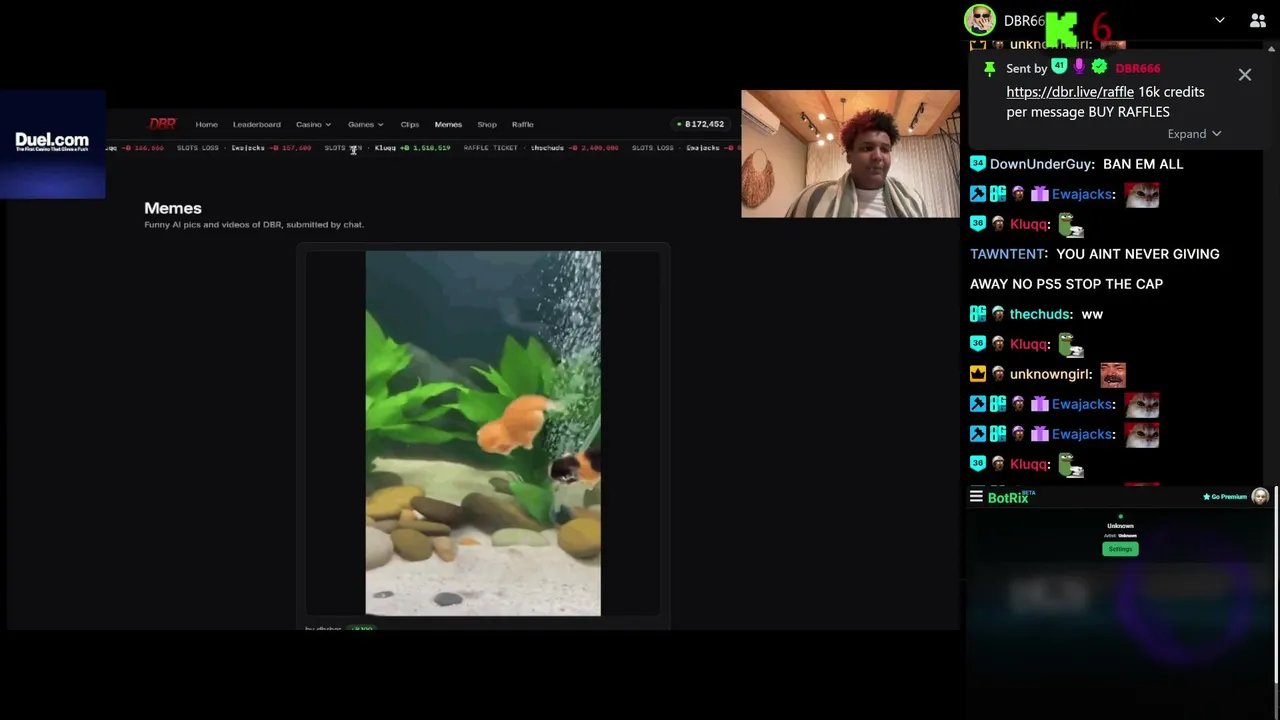
Task: Open BotRix Settings
Action: click(1120, 549)
